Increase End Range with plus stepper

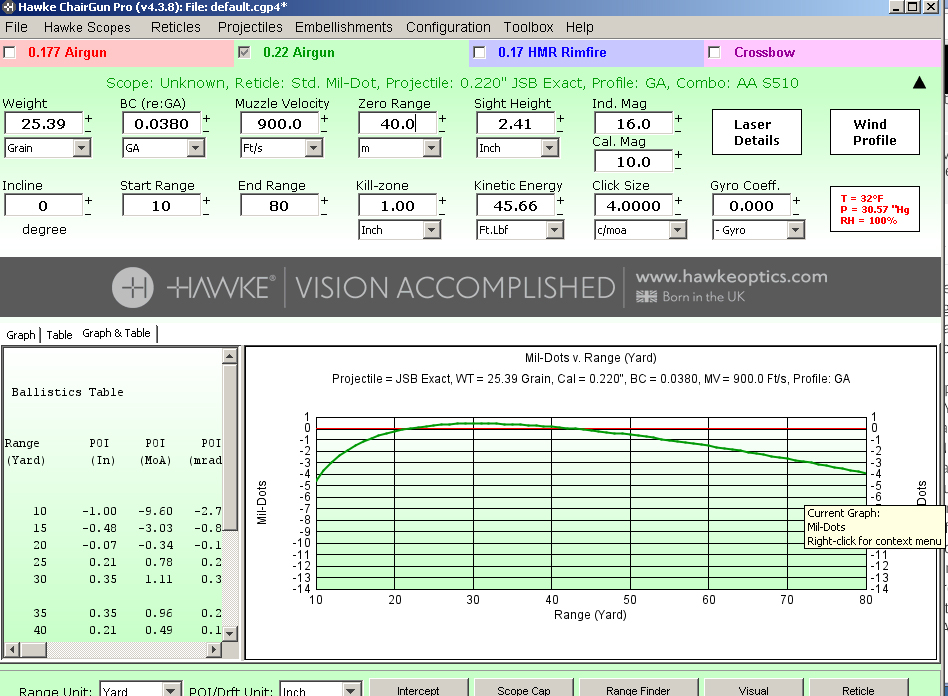point(324,200)
